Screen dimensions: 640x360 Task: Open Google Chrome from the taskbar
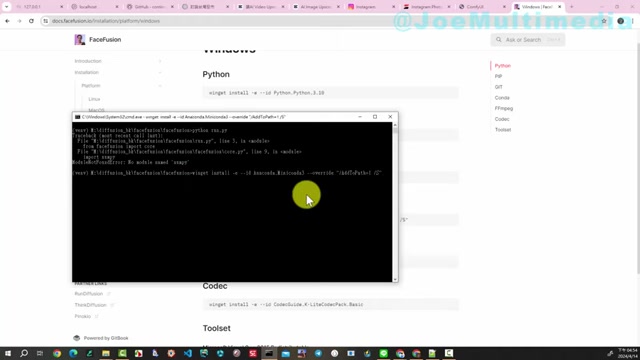point(57,353)
